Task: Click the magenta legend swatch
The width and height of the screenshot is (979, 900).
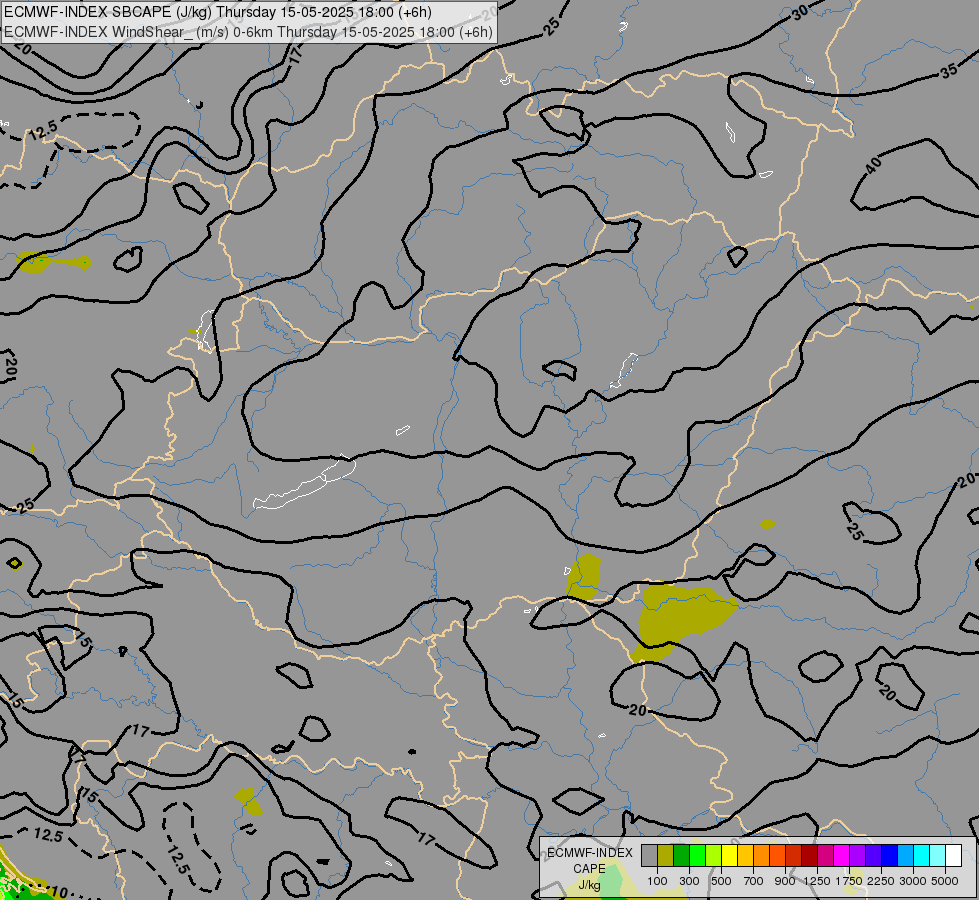Action: coord(842,855)
